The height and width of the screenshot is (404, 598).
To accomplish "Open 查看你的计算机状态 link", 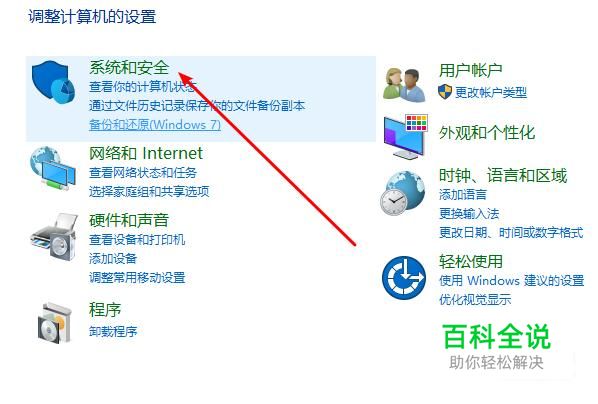I will [x=143, y=87].
